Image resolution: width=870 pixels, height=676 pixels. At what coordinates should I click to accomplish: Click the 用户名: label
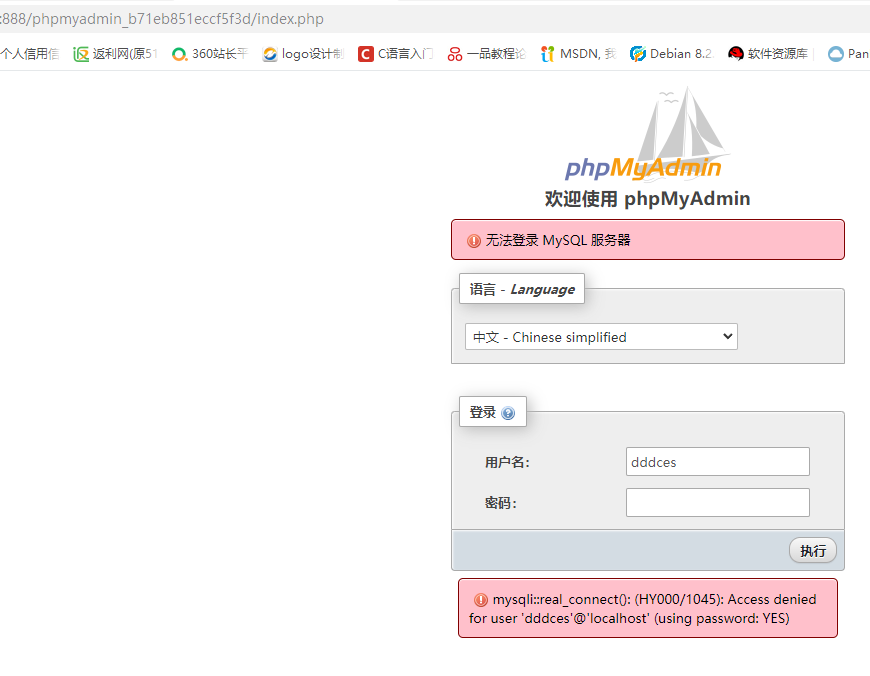click(507, 462)
